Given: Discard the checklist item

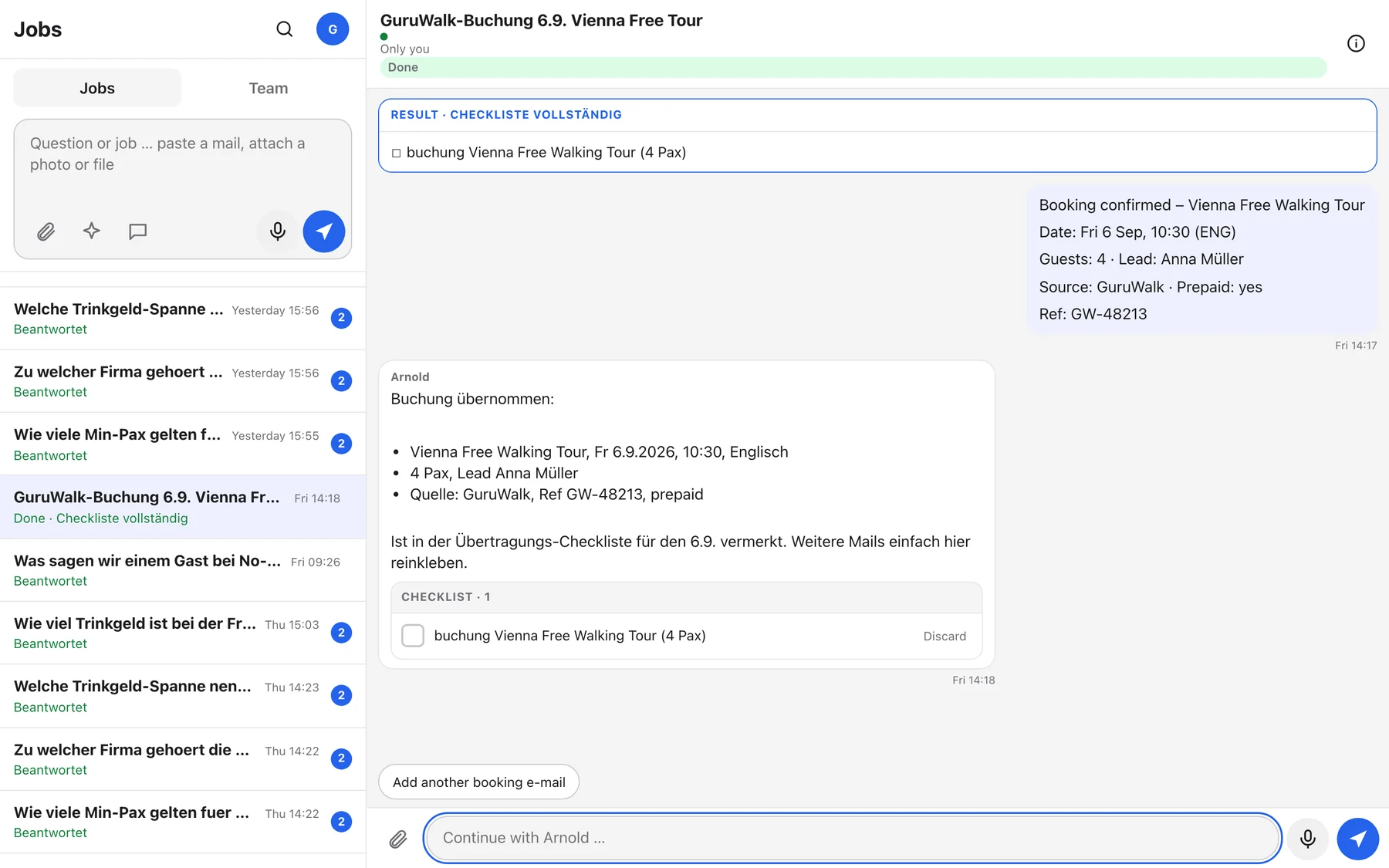Looking at the screenshot, I should pos(945,636).
